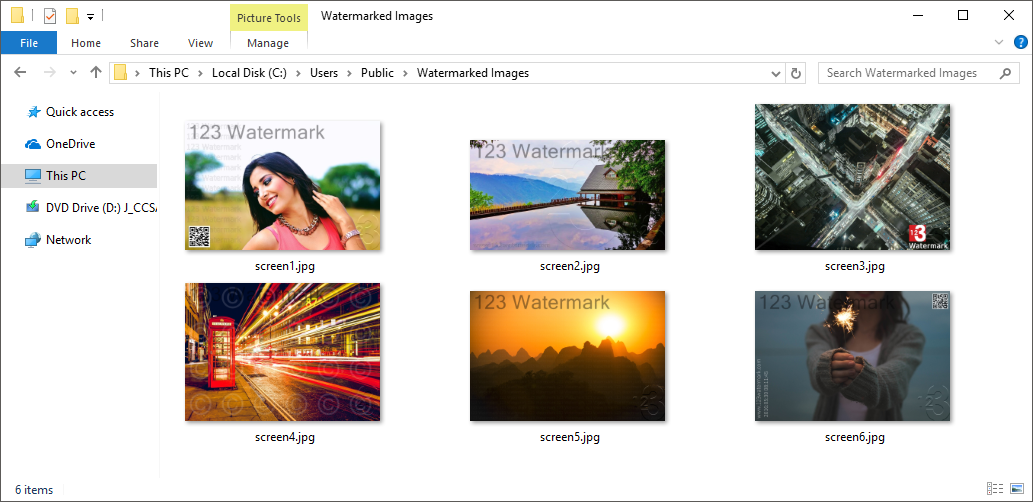The width and height of the screenshot is (1033, 502).
Task: Select Quick access in navigation pane
Action: click(80, 112)
